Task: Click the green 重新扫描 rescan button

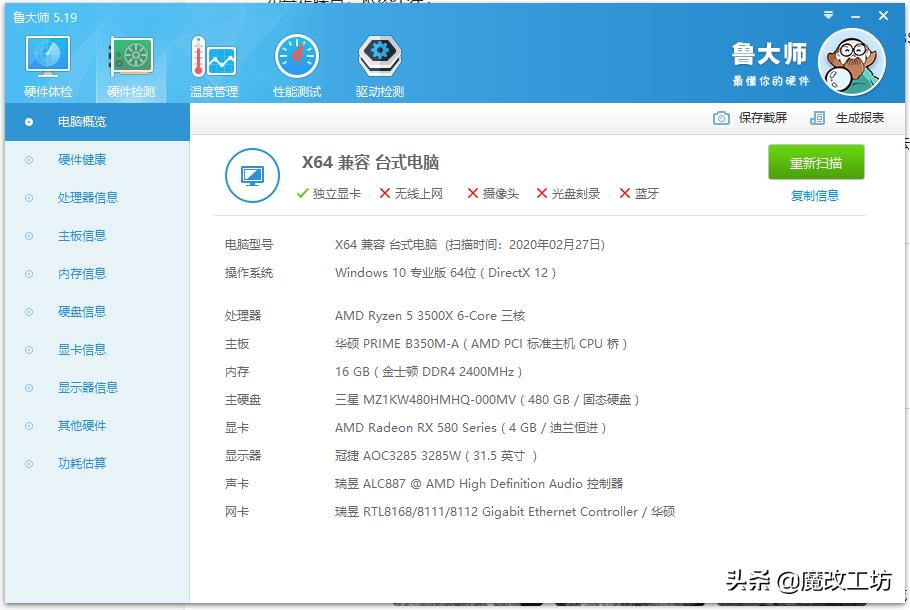Action: pyautogui.click(x=816, y=162)
